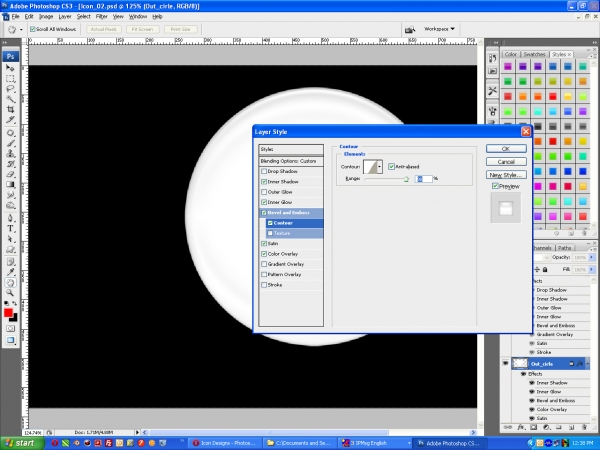
Task: Select the Magic Wand tool
Action: coord(10,99)
